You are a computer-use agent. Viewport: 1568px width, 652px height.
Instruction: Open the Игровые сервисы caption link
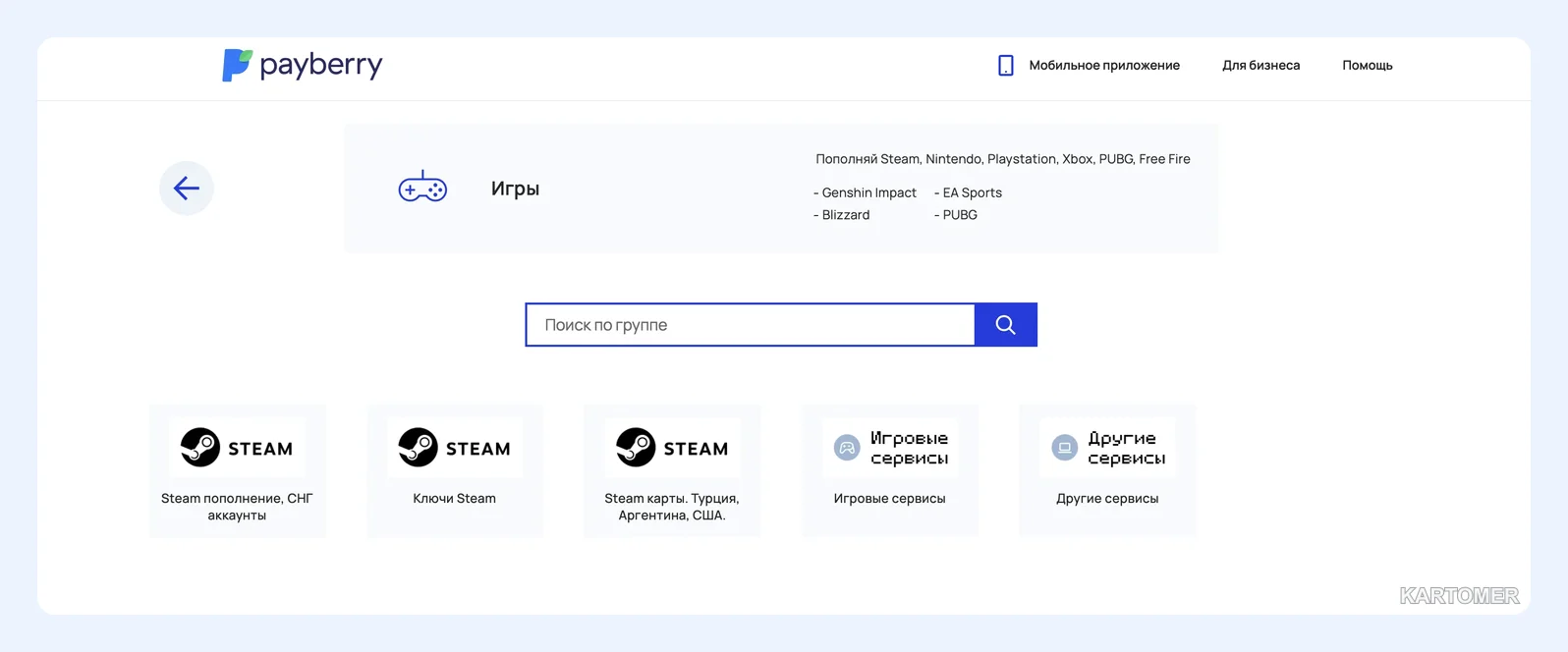(x=890, y=498)
